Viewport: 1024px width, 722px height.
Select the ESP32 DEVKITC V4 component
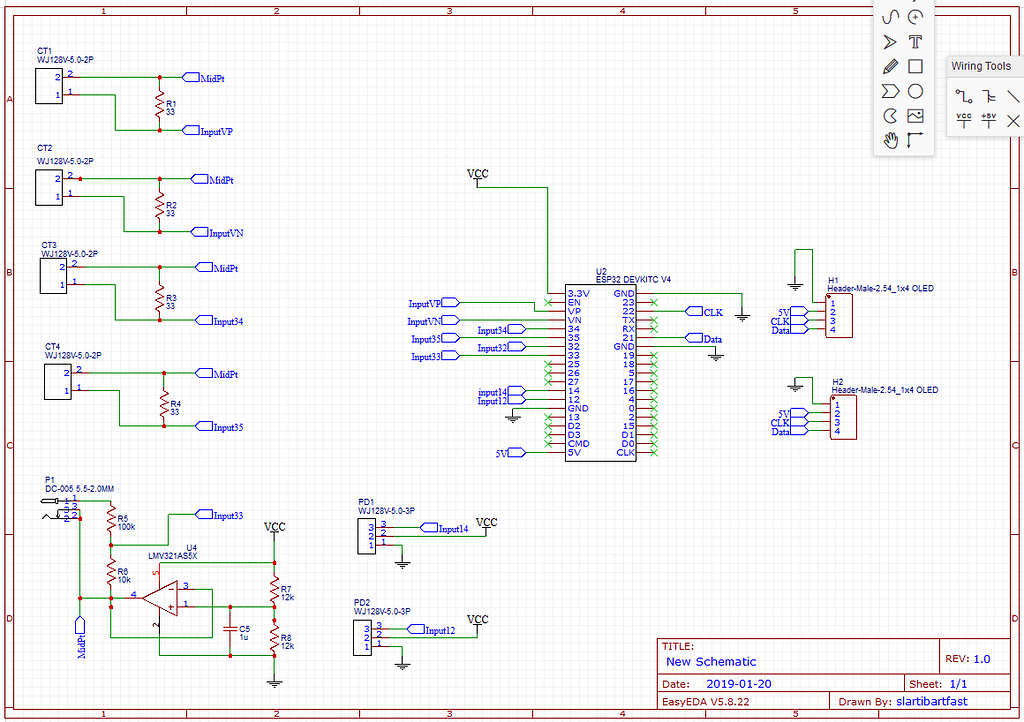click(x=600, y=375)
